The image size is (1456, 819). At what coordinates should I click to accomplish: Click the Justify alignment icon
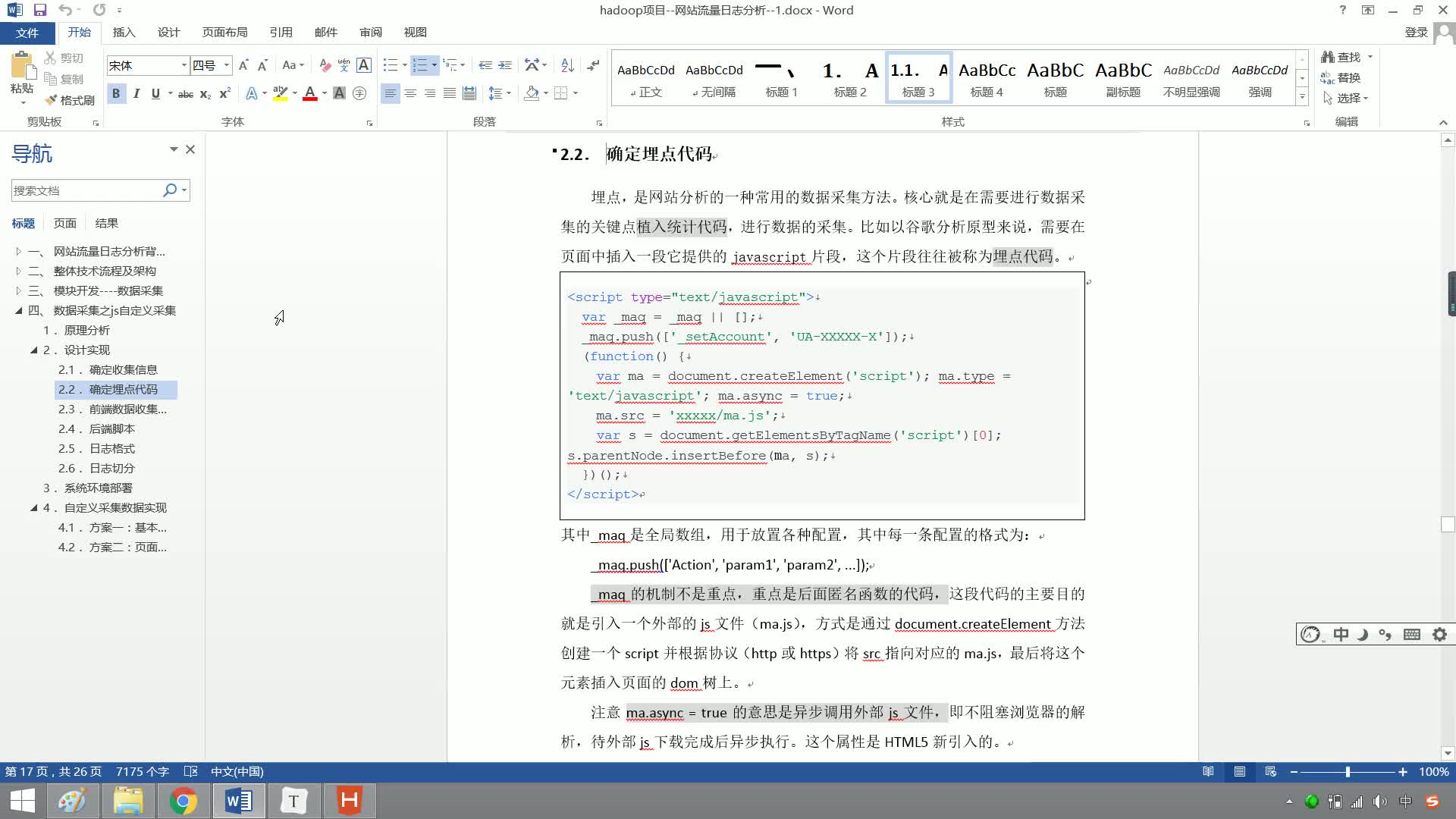pyautogui.click(x=450, y=93)
